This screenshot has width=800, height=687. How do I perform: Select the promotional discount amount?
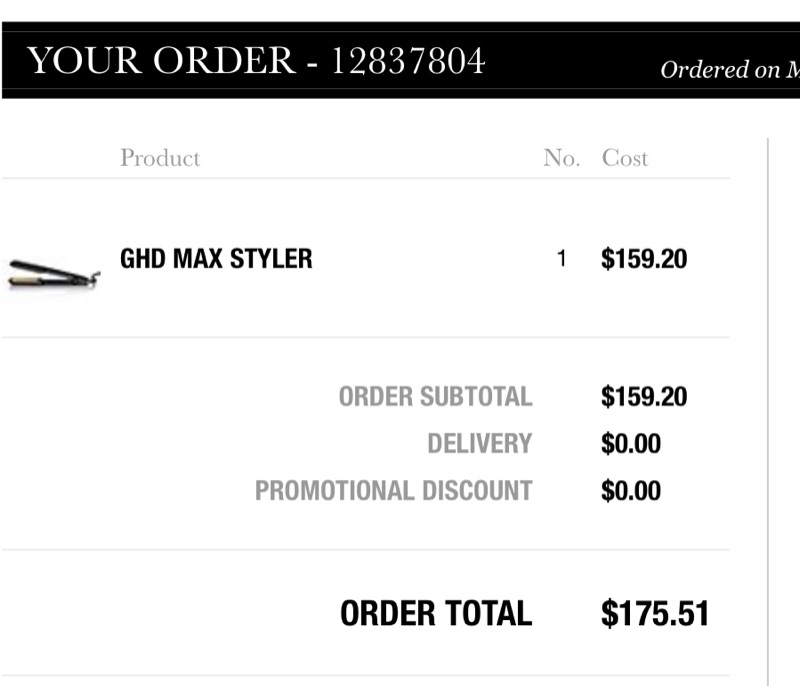631,491
